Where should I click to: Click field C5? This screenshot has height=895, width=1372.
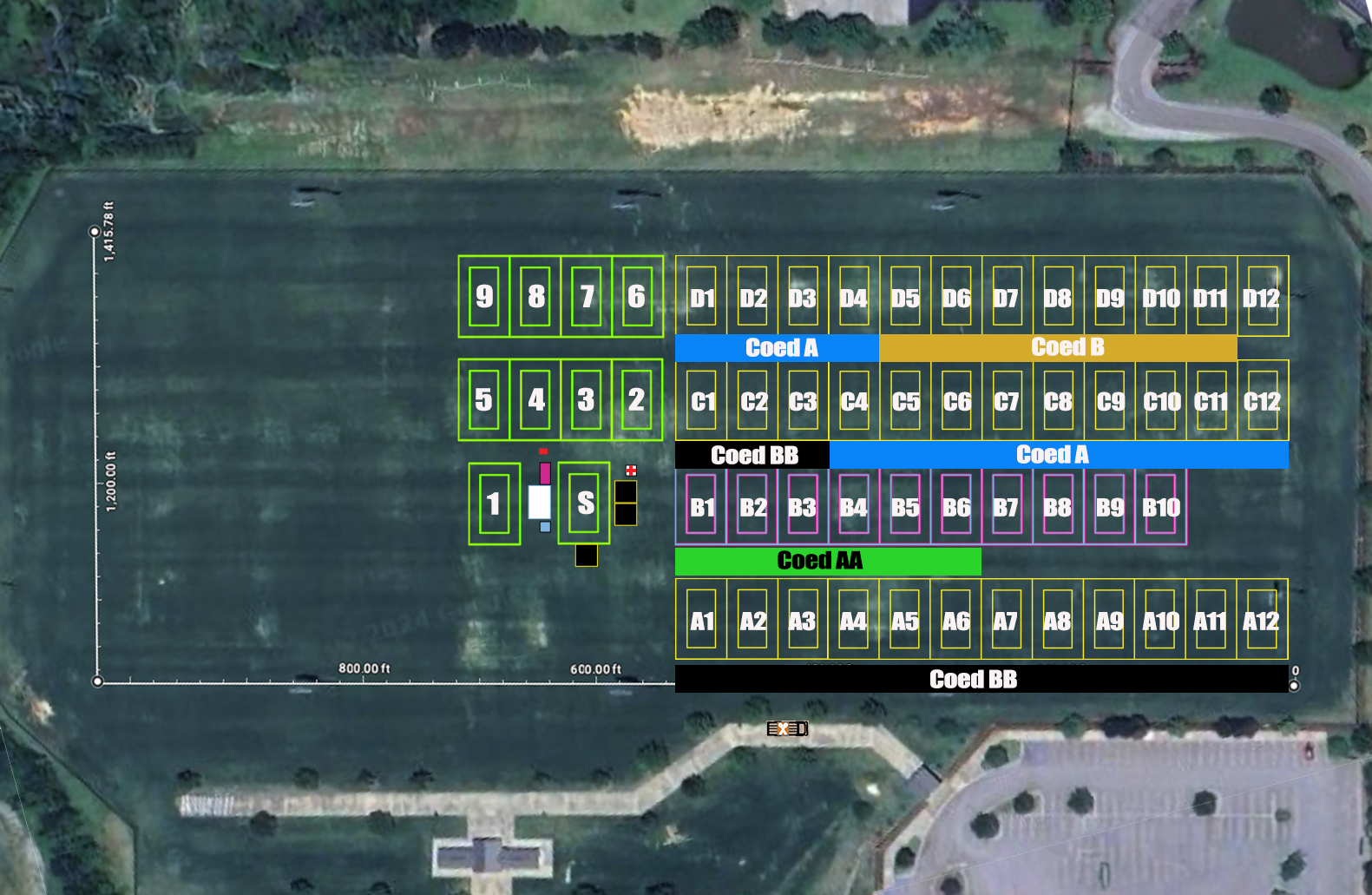tap(905, 401)
